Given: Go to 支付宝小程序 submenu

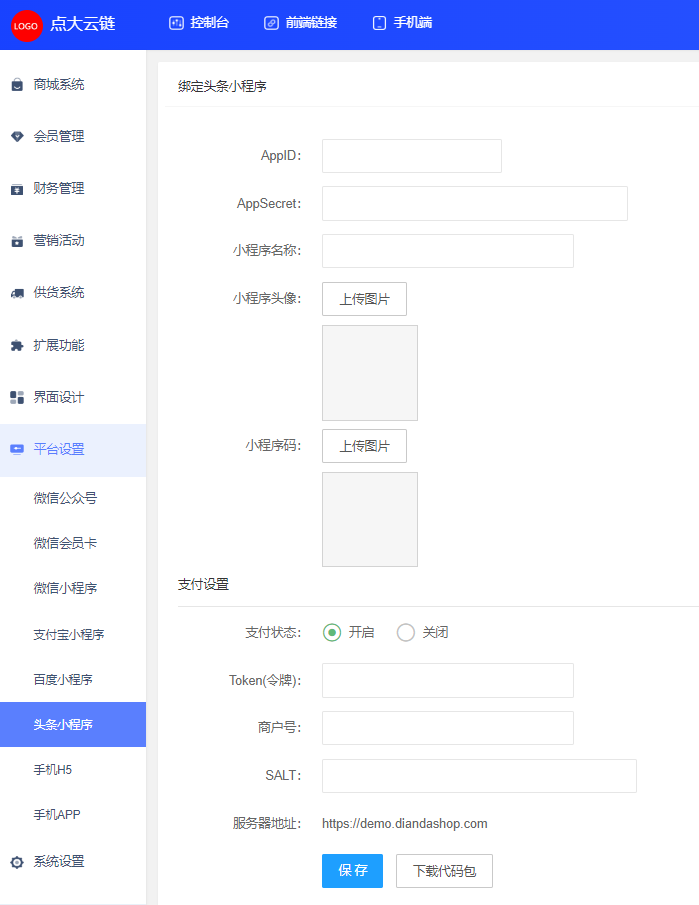Looking at the screenshot, I should coord(73,634).
